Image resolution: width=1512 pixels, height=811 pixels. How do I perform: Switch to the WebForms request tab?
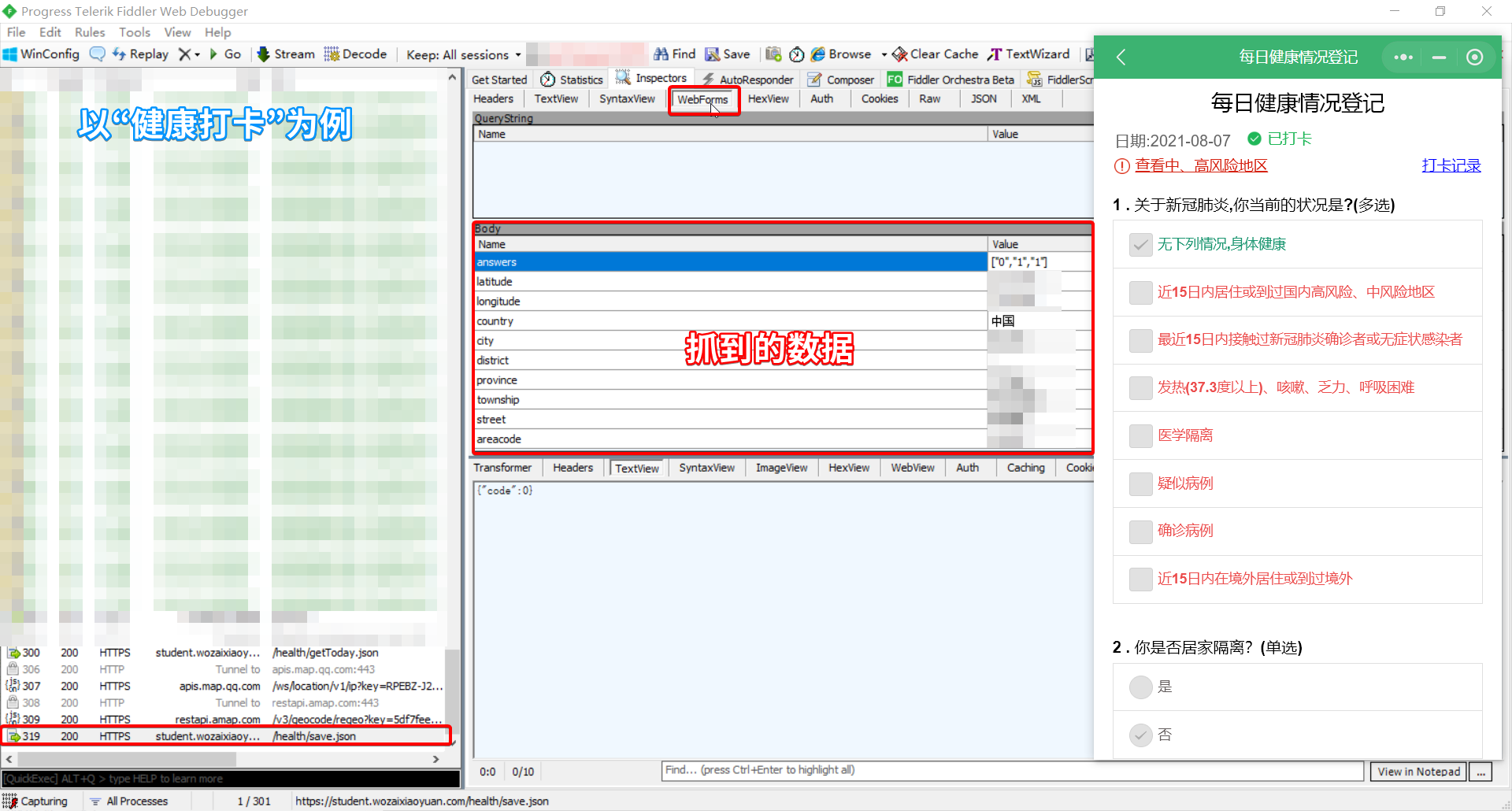(702, 100)
